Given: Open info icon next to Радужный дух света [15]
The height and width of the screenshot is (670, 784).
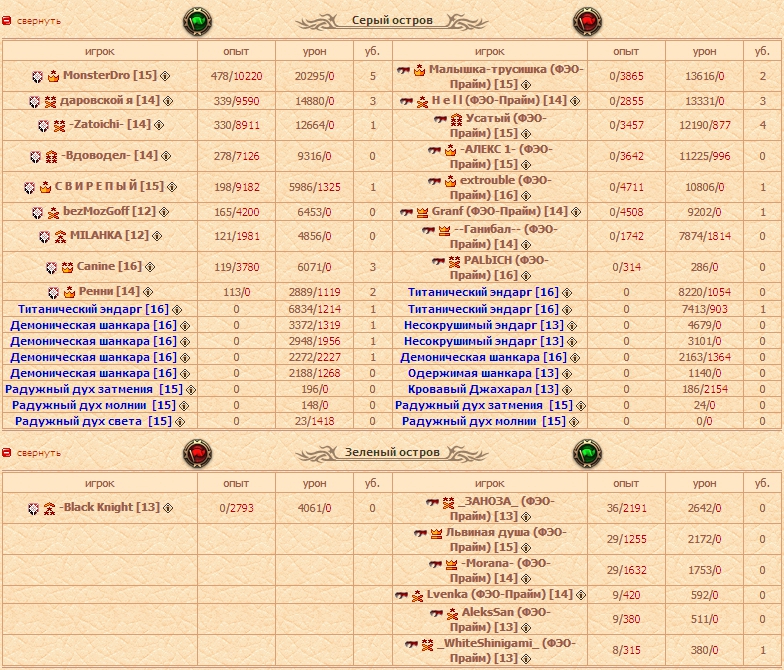Looking at the screenshot, I should tap(180, 422).
